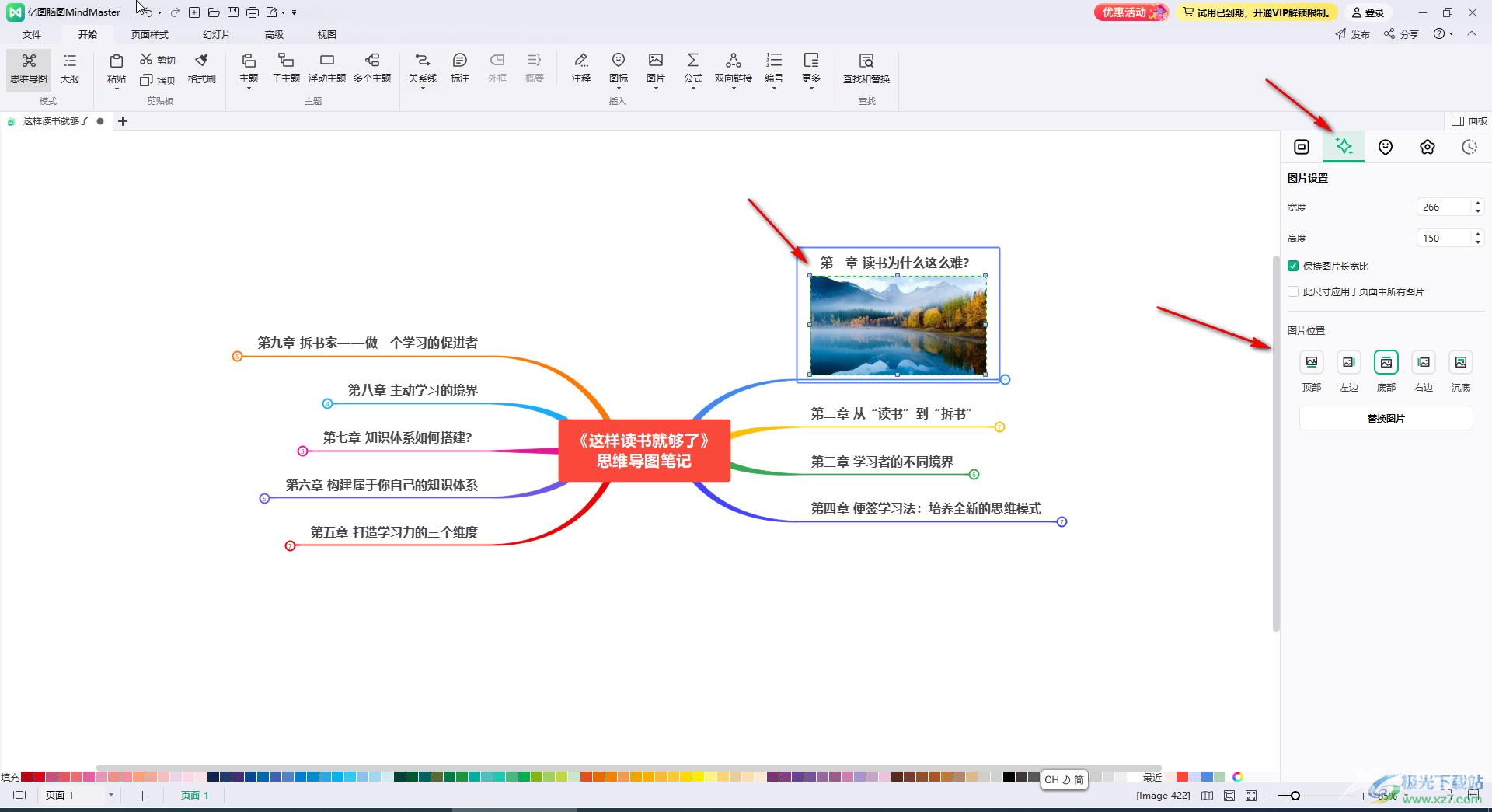
Task: Set image position to right
Action: tap(1424, 362)
